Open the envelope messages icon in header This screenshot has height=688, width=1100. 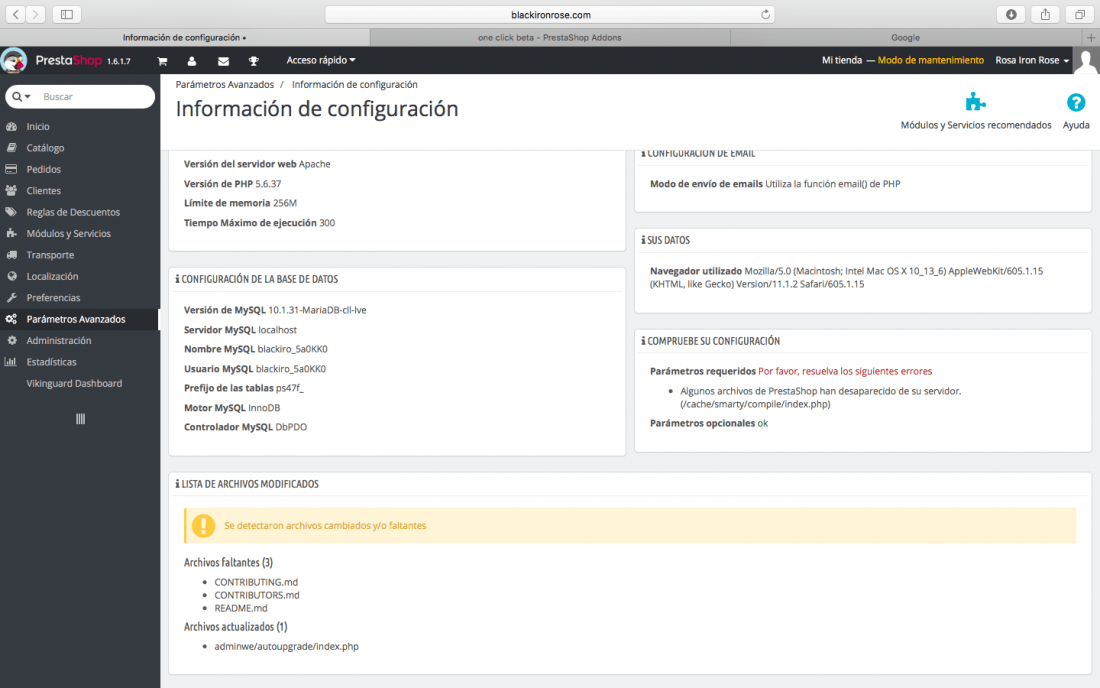pos(223,61)
